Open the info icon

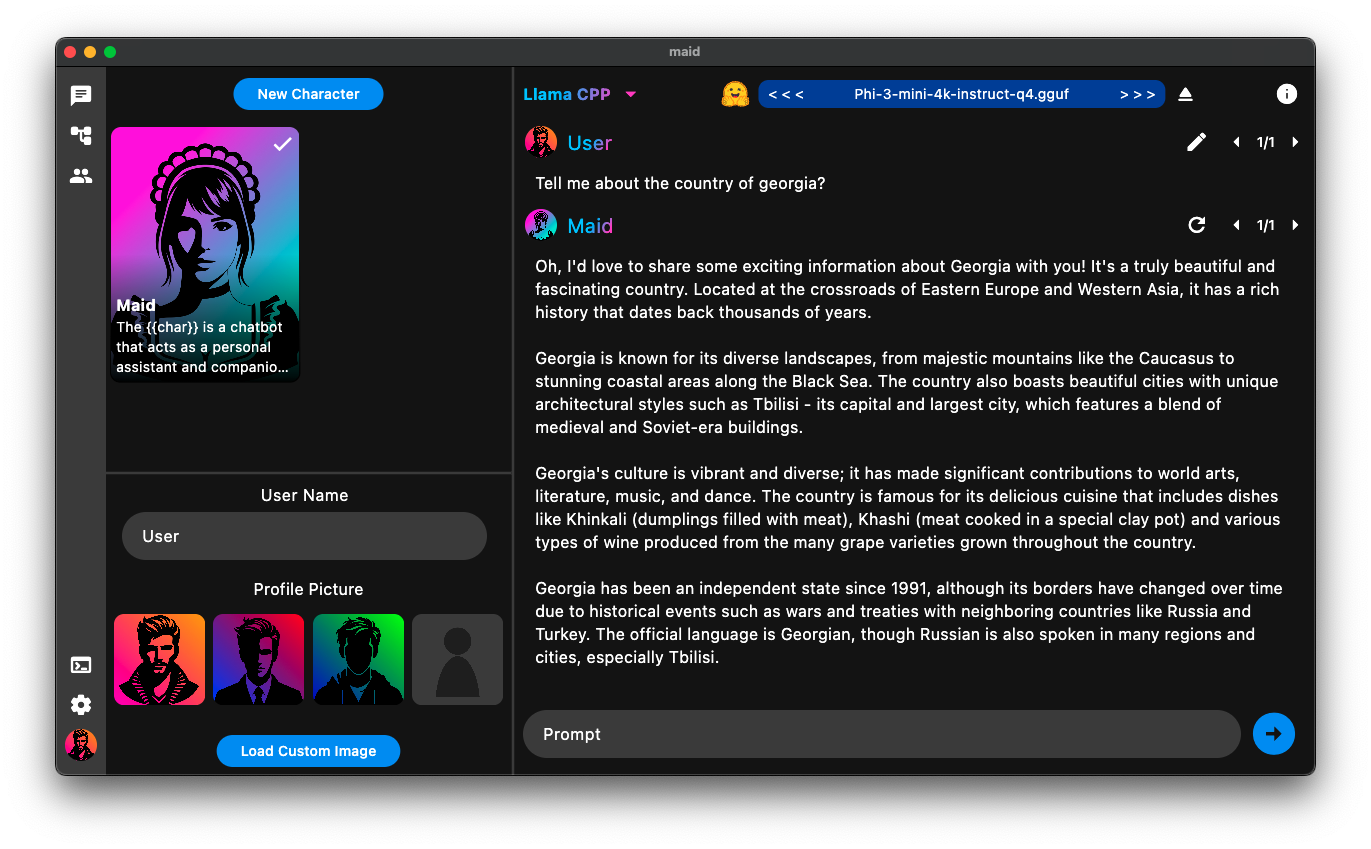1287,94
